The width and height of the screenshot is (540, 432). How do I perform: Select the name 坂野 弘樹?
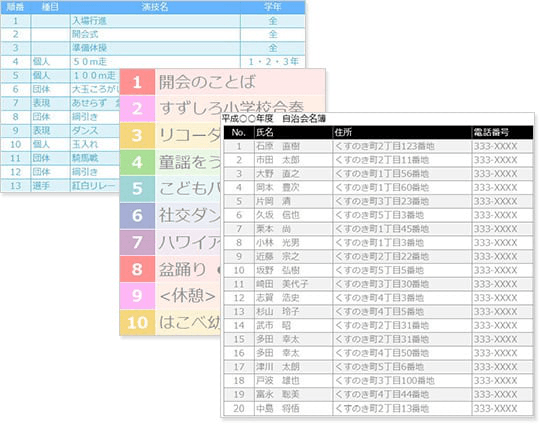(x=278, y=270)
